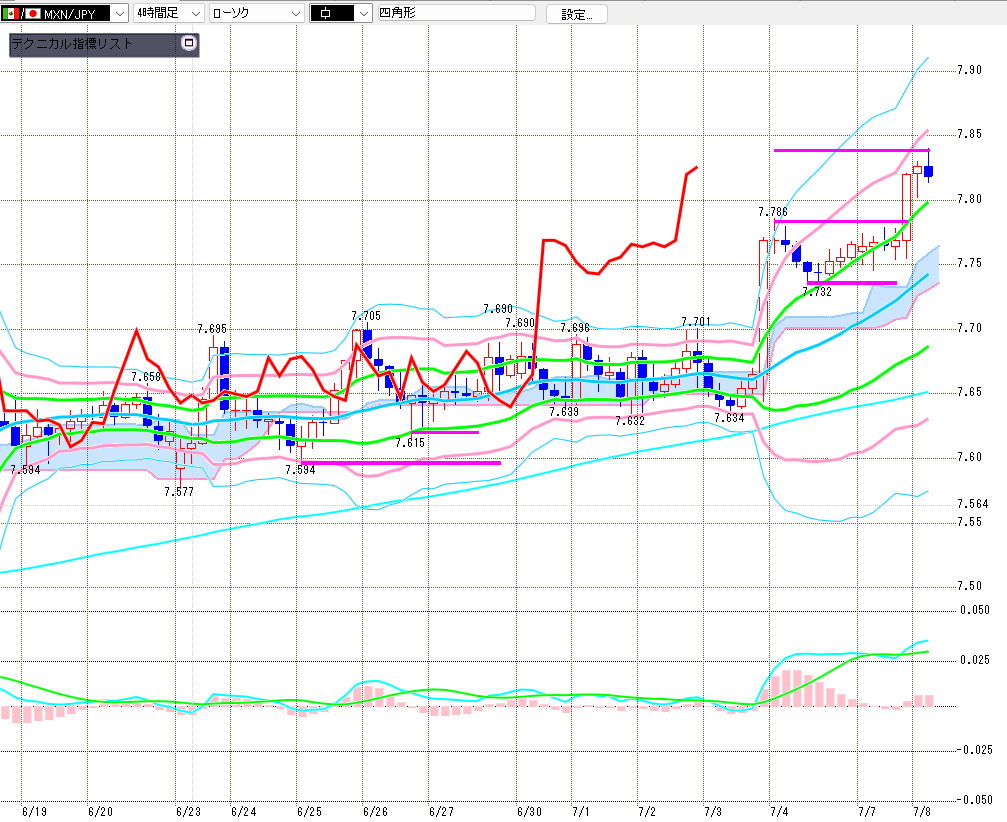Click the 7/8 date axis label
This screenshot has width=1007, height=822.
point(922,812)
